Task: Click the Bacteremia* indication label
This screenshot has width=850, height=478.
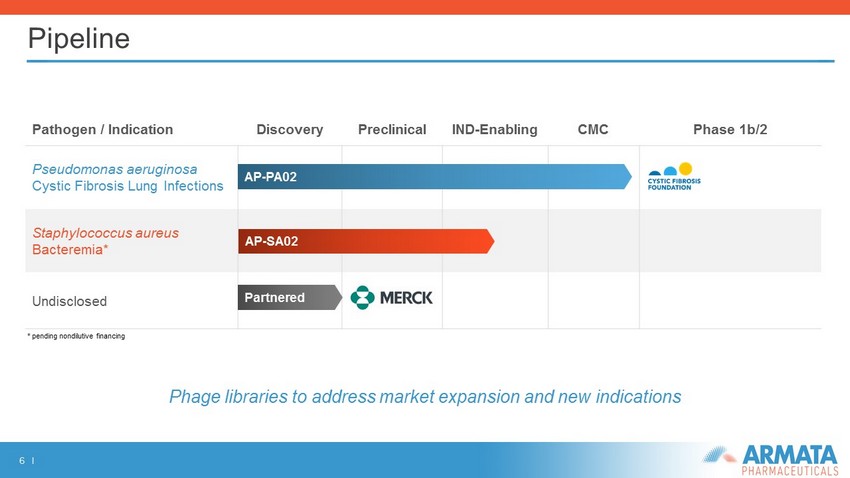Action: click(x=70, y=249)
